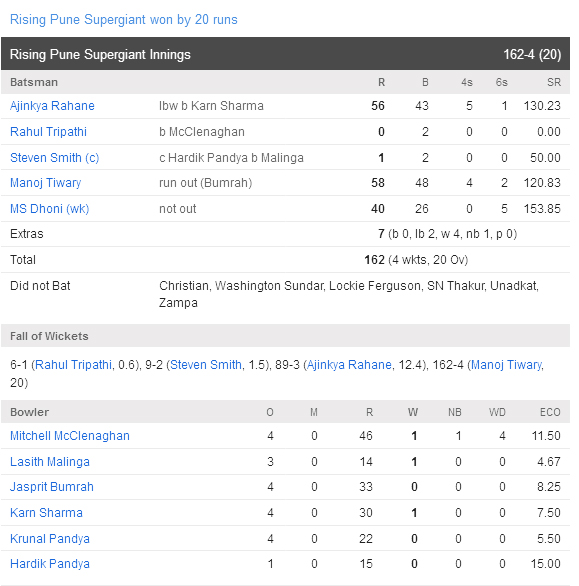Open Ajinkya Rahane batsman profile link

pyautogui.click(x=52, y=106)
